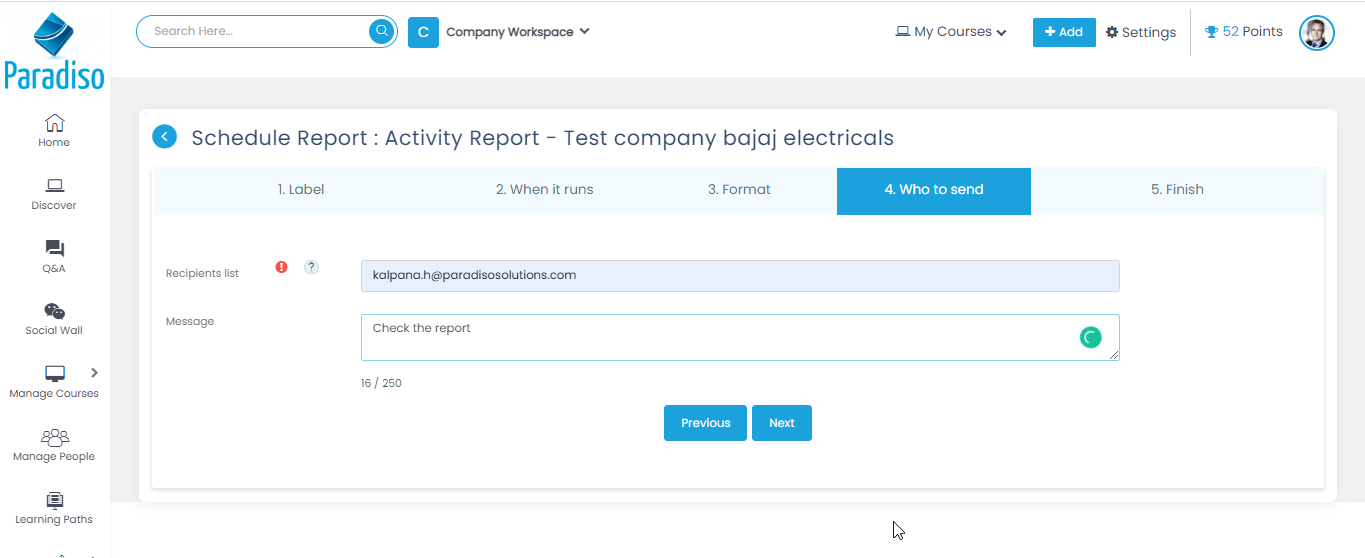Click into the Recipients list email field

(739, 276)
